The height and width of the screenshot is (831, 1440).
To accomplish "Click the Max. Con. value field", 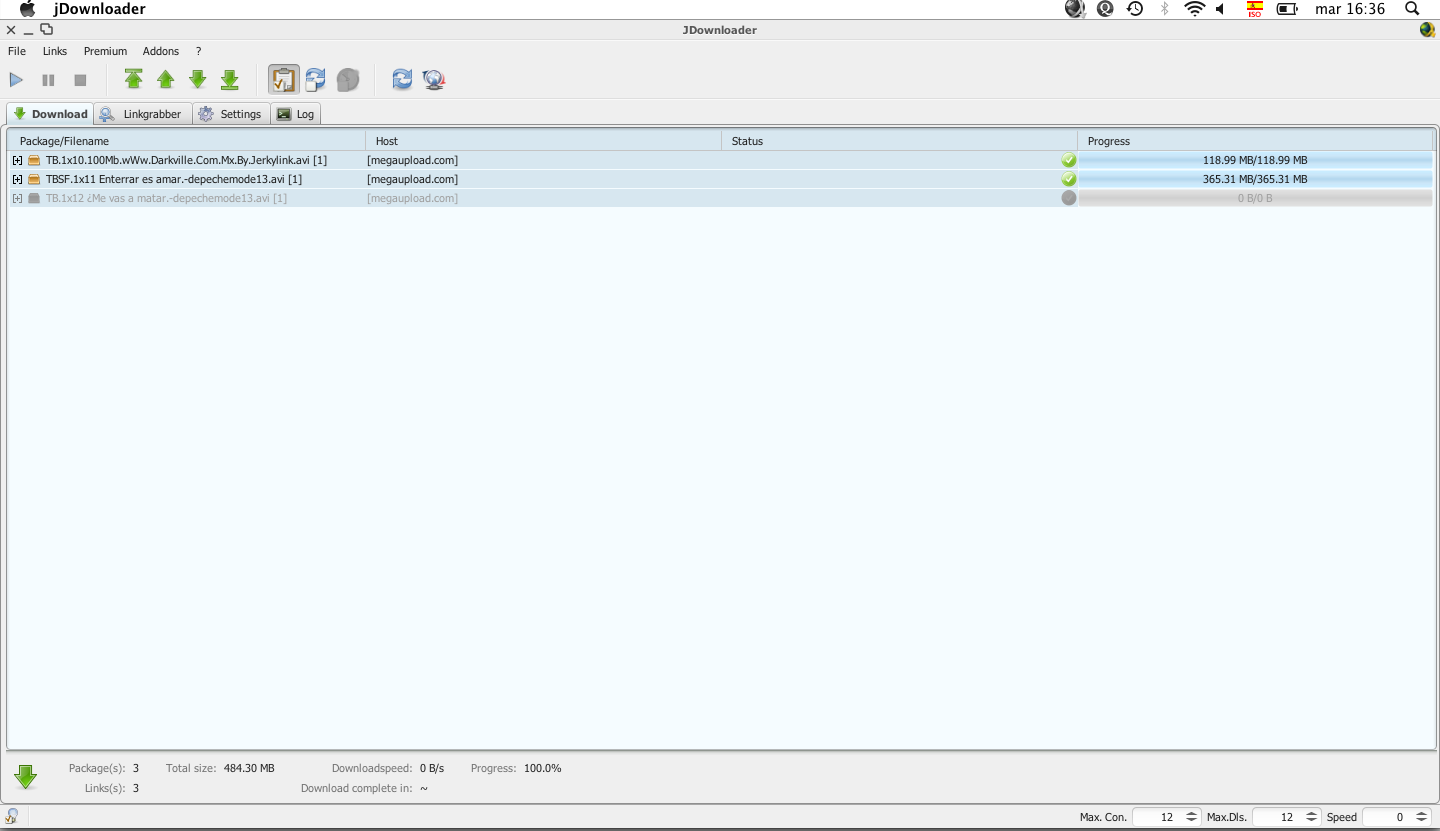I will click(1157, 817).
